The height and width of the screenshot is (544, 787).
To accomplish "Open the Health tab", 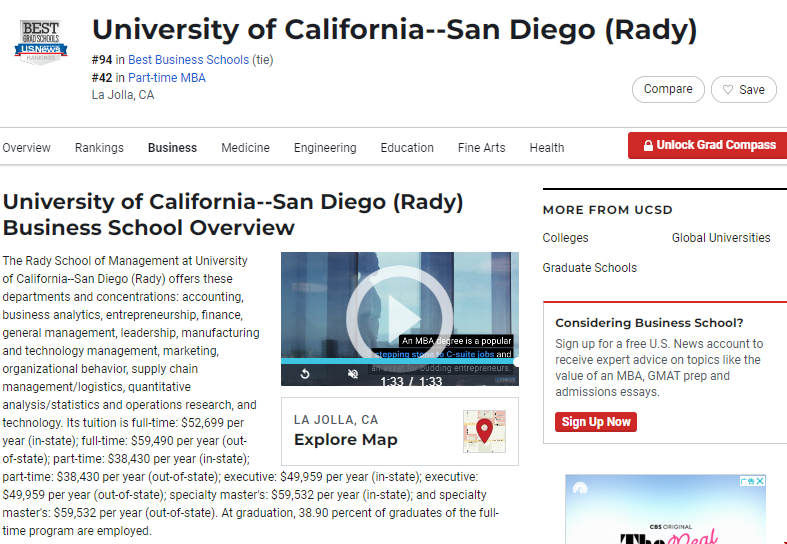I will point(547,148).
